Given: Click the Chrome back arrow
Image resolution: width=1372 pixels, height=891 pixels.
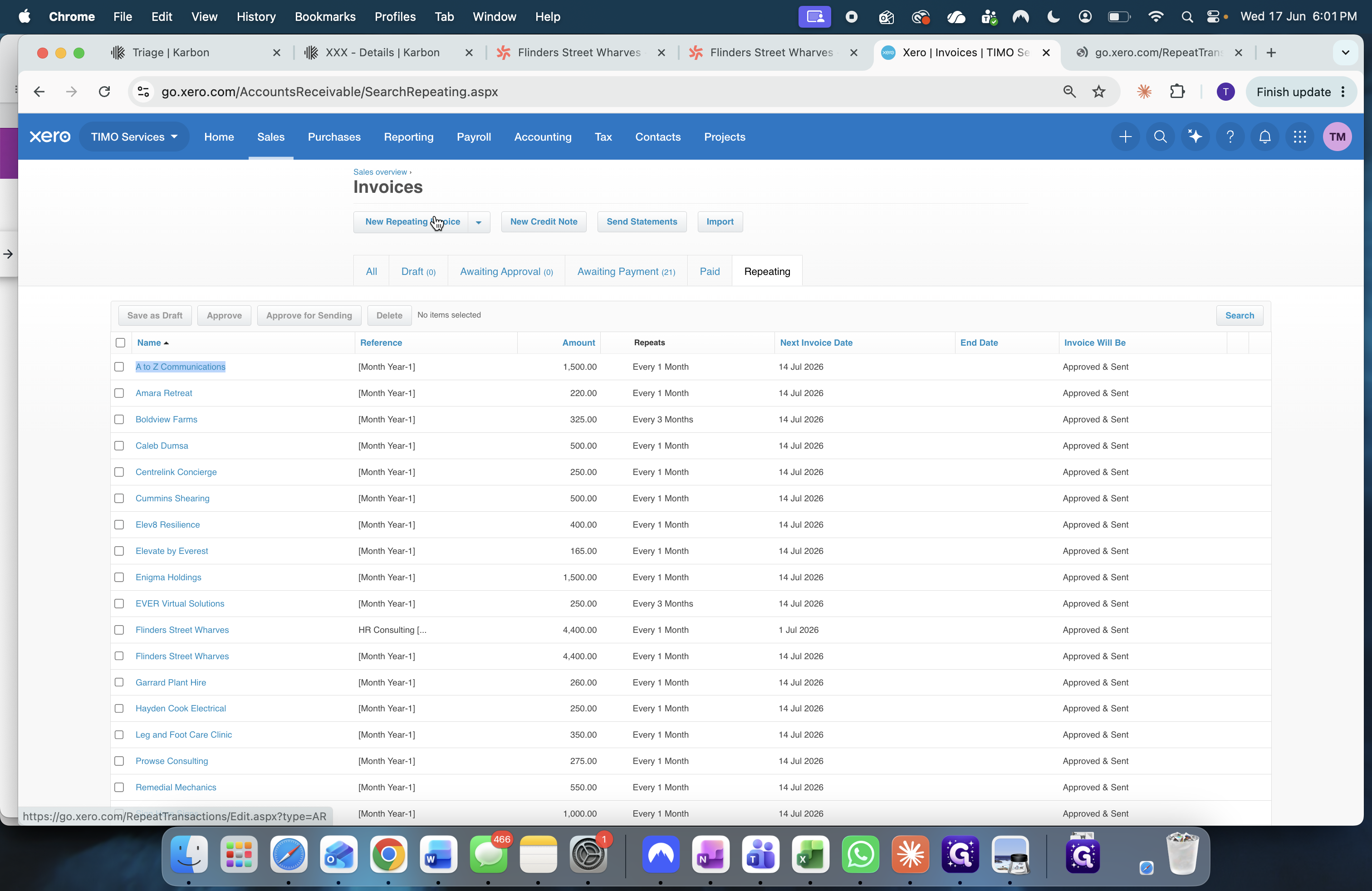Looking at the screenshot, I should click(x=39, y=92).
